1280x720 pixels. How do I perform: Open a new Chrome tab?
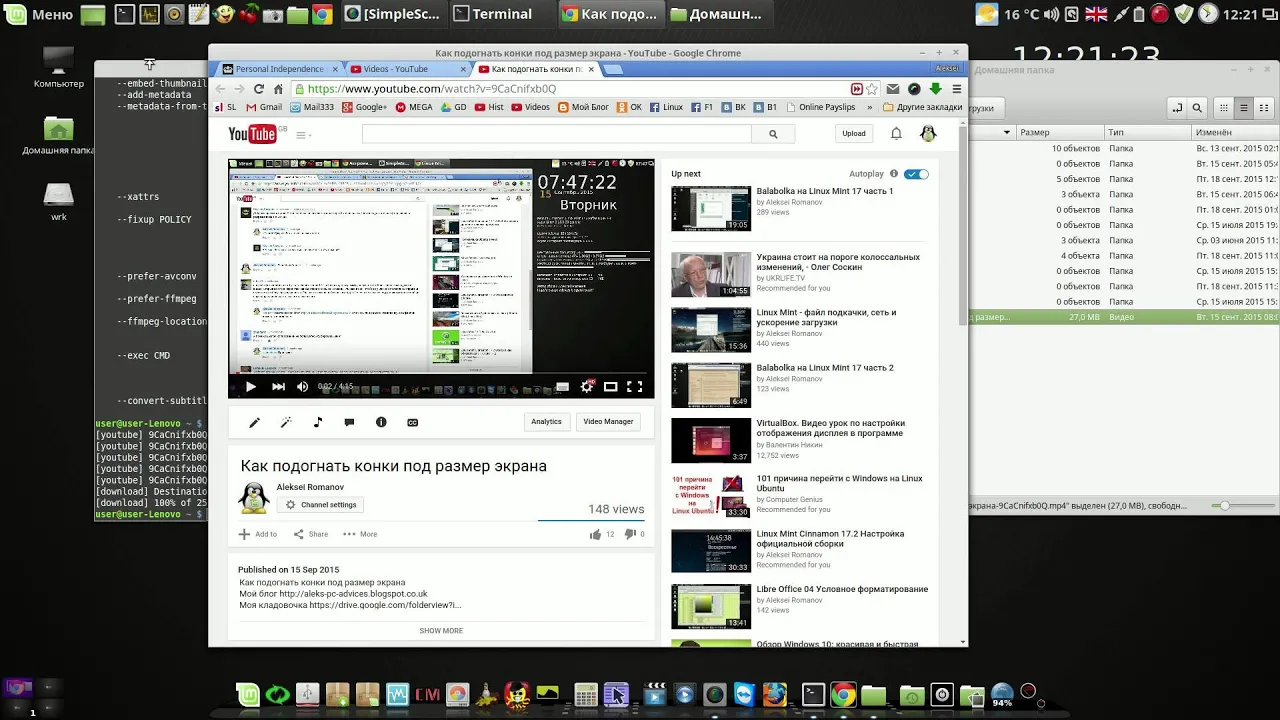pos(614,69)
